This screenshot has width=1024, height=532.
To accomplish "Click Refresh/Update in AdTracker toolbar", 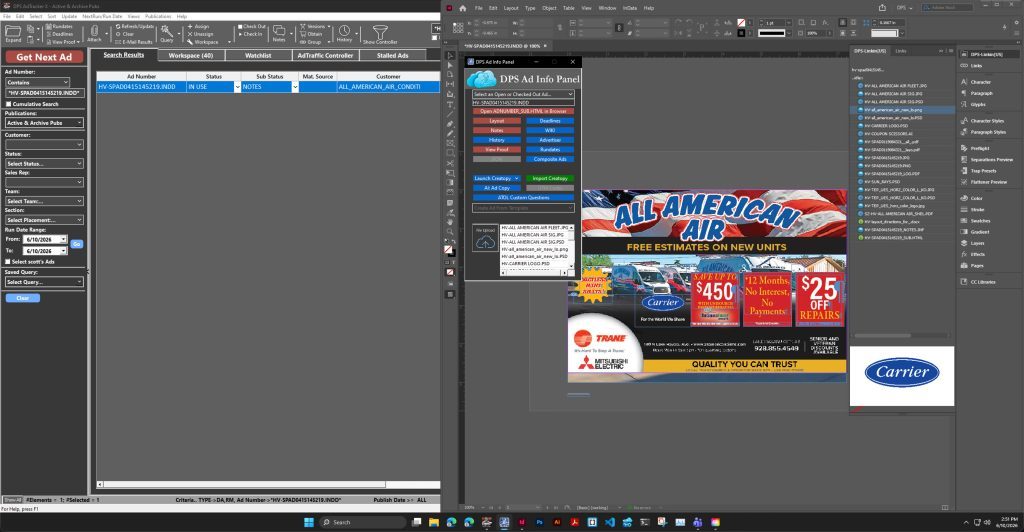I will click(135, 27).
